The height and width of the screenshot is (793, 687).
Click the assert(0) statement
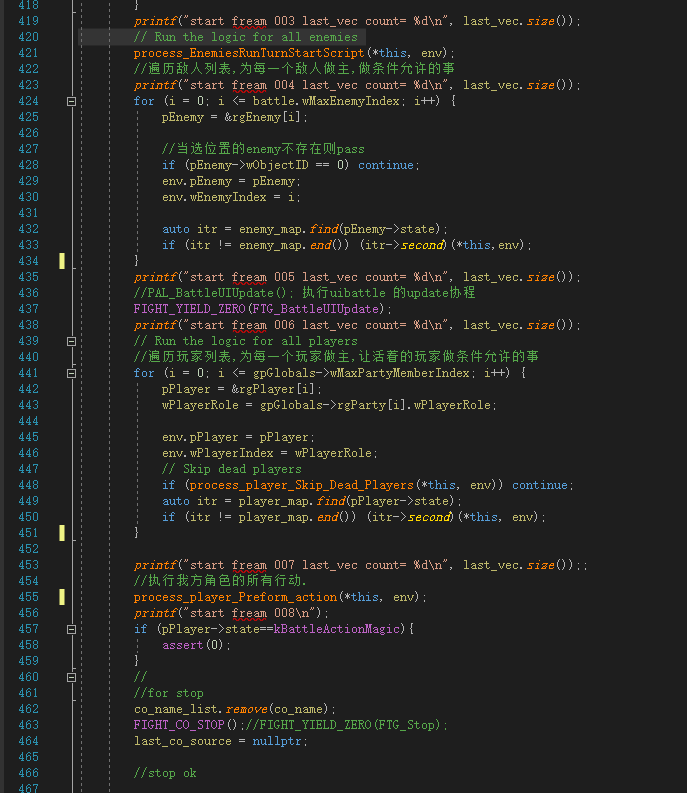pos(196,645)
